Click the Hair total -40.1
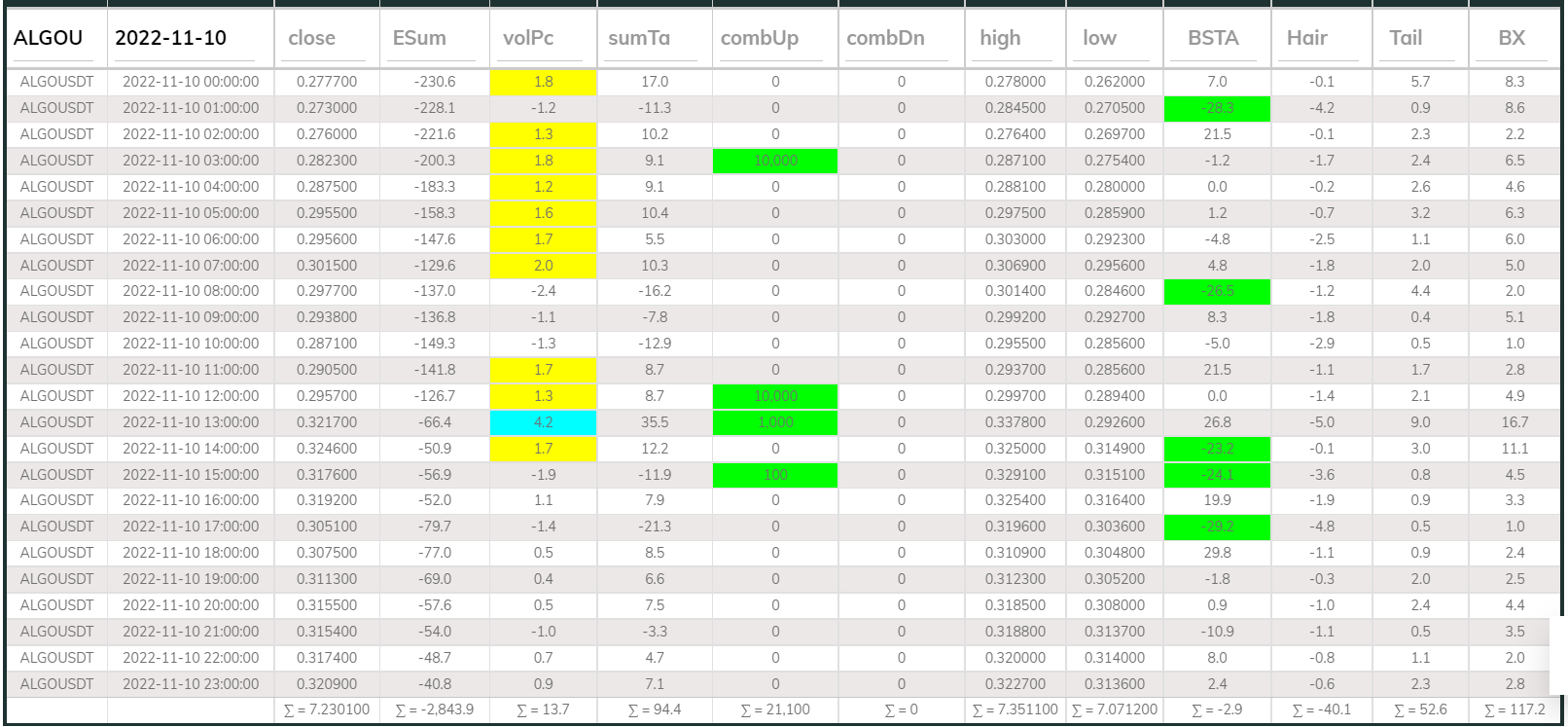1568x727 pixels. point(1322,709)
